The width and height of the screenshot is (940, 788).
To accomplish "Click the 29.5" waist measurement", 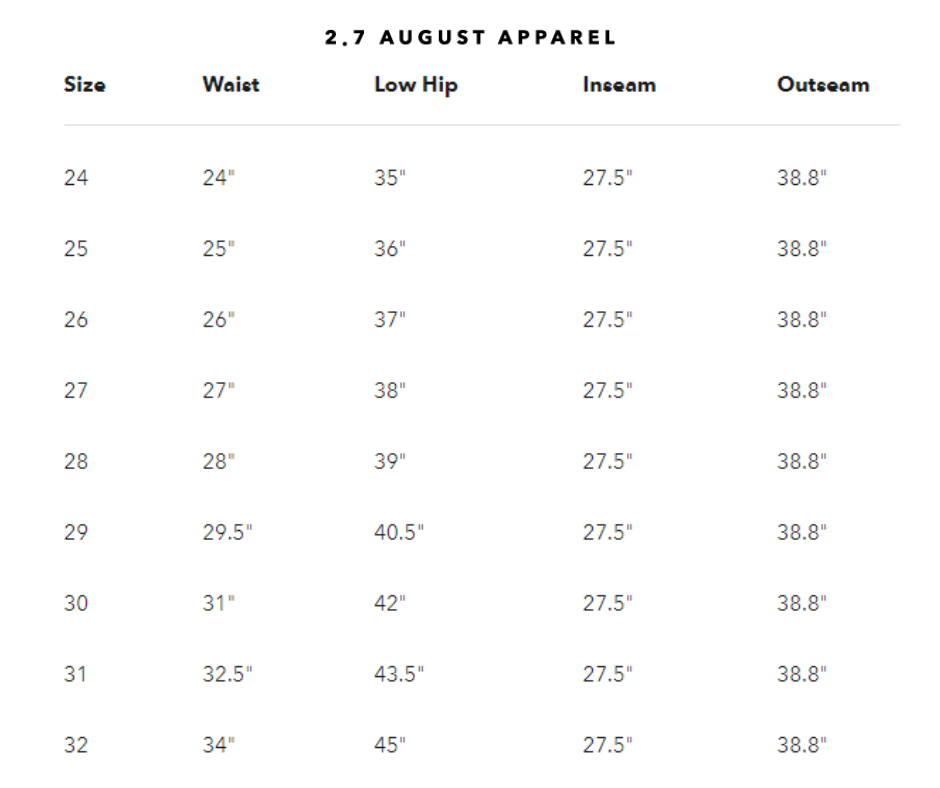I will coord(227,532).
